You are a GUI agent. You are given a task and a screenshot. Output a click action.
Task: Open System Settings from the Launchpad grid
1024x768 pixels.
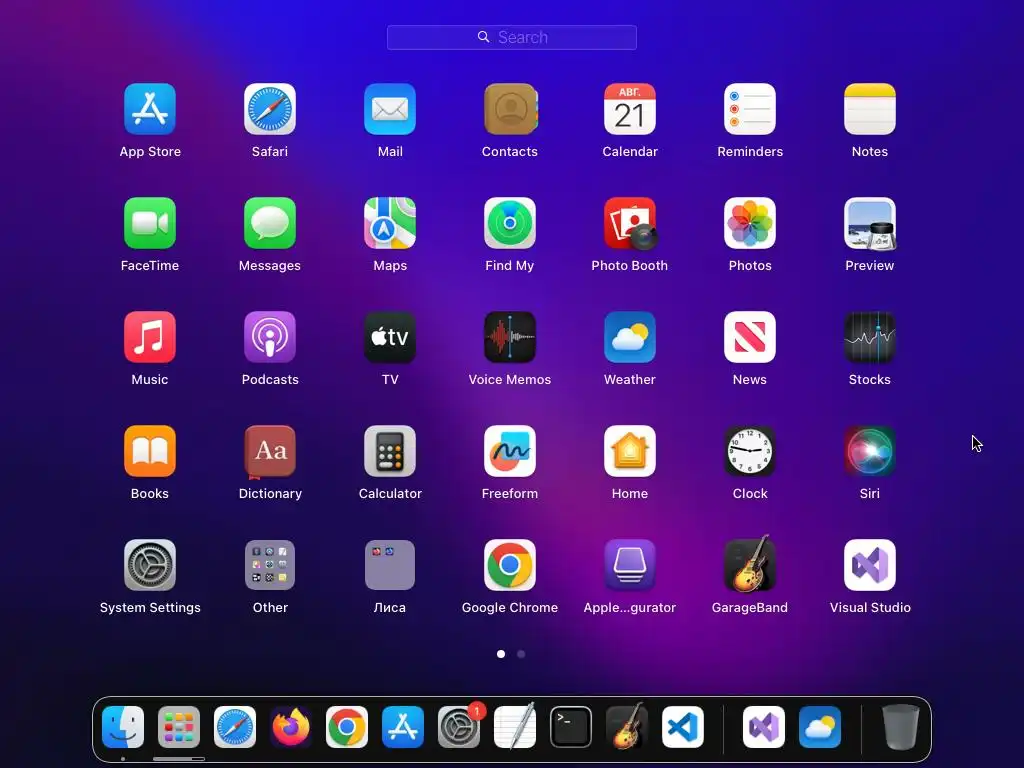pyautogui.click(x=150, y=565)
